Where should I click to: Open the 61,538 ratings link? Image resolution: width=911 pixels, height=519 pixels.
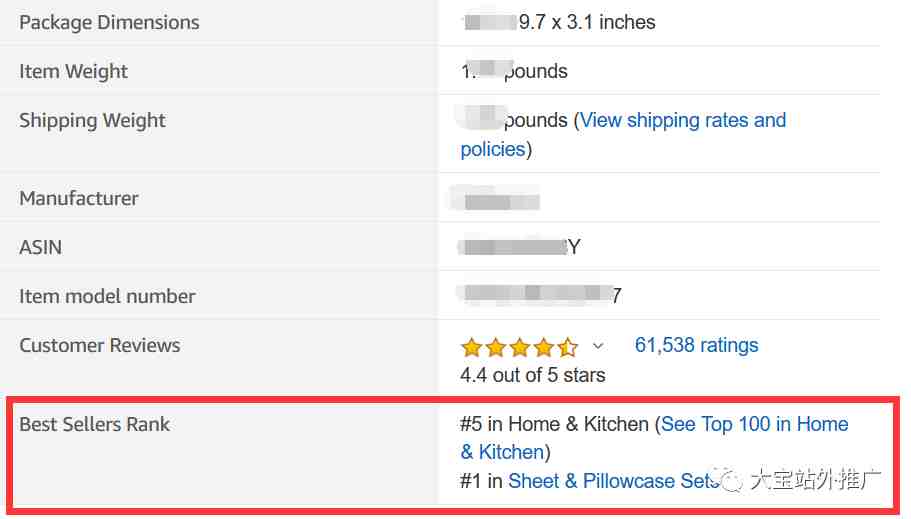point(696,345)
